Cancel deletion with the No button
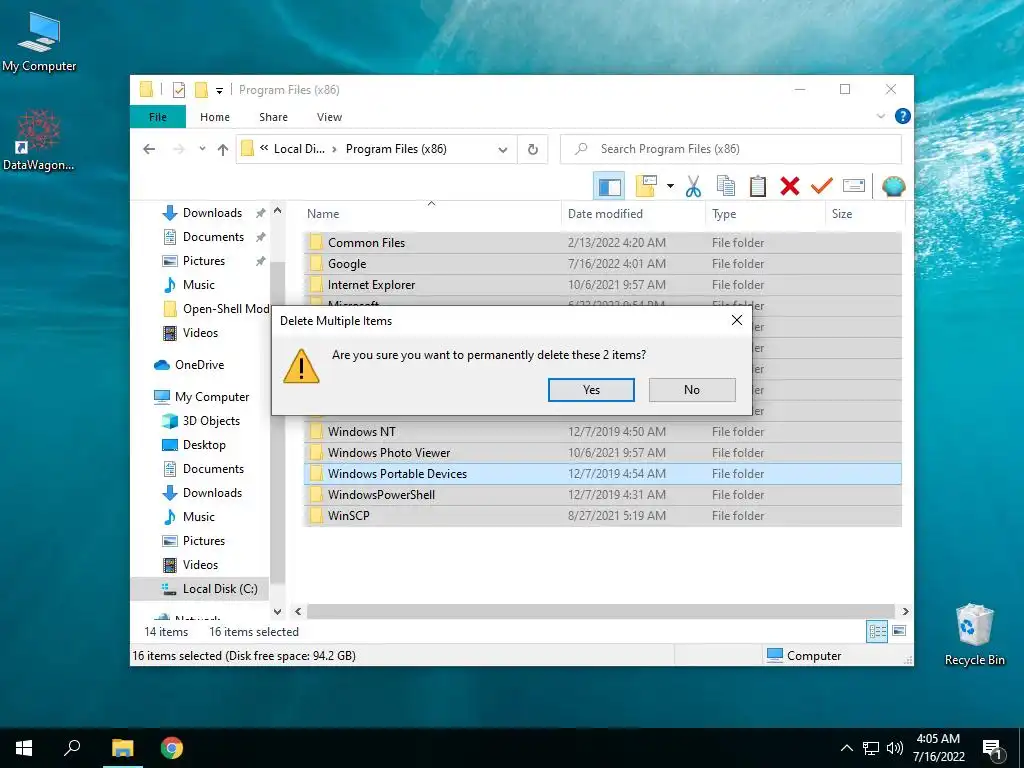 coord(692,390)
